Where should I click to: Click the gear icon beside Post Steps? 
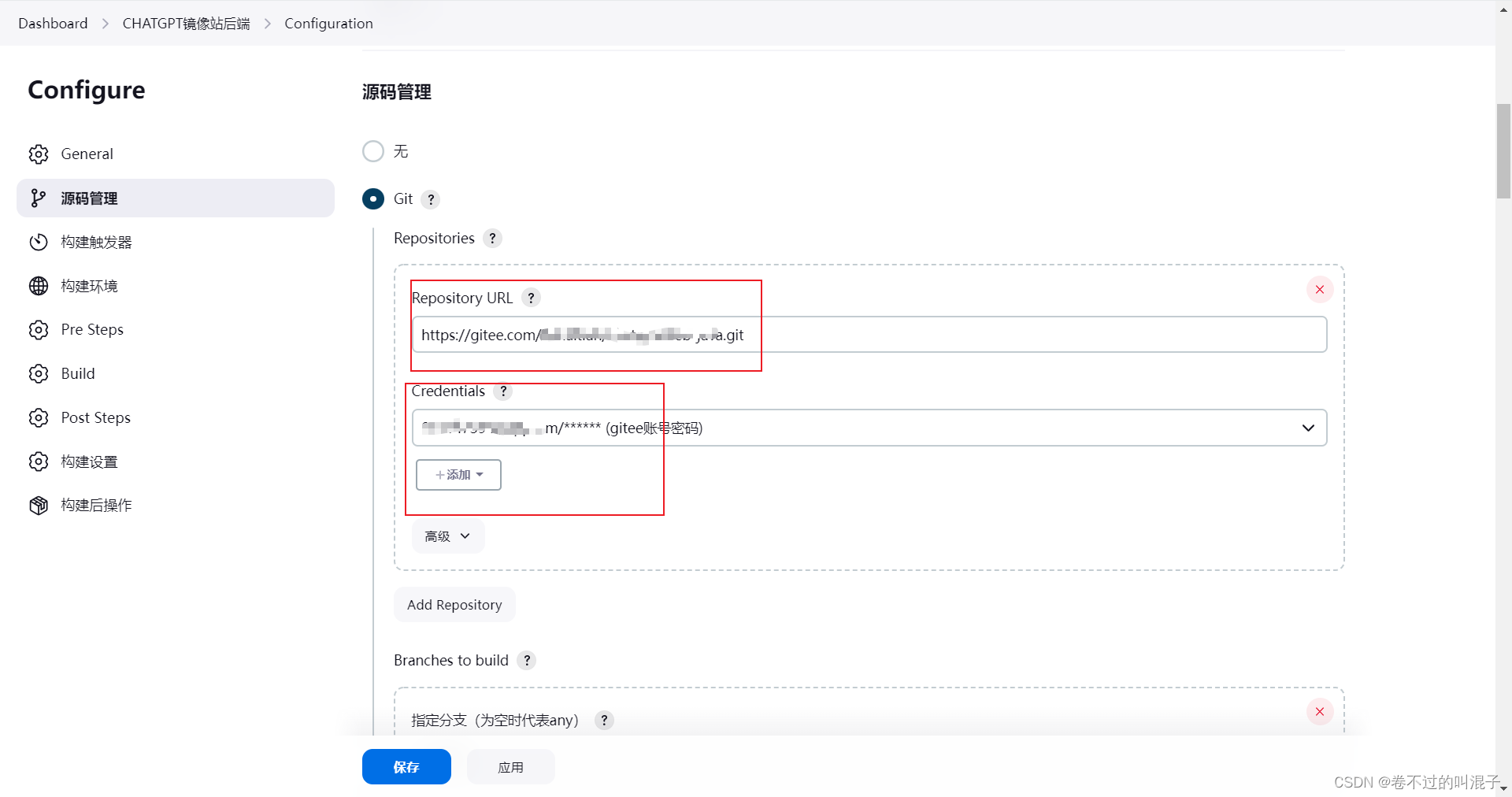pos(39,417)
